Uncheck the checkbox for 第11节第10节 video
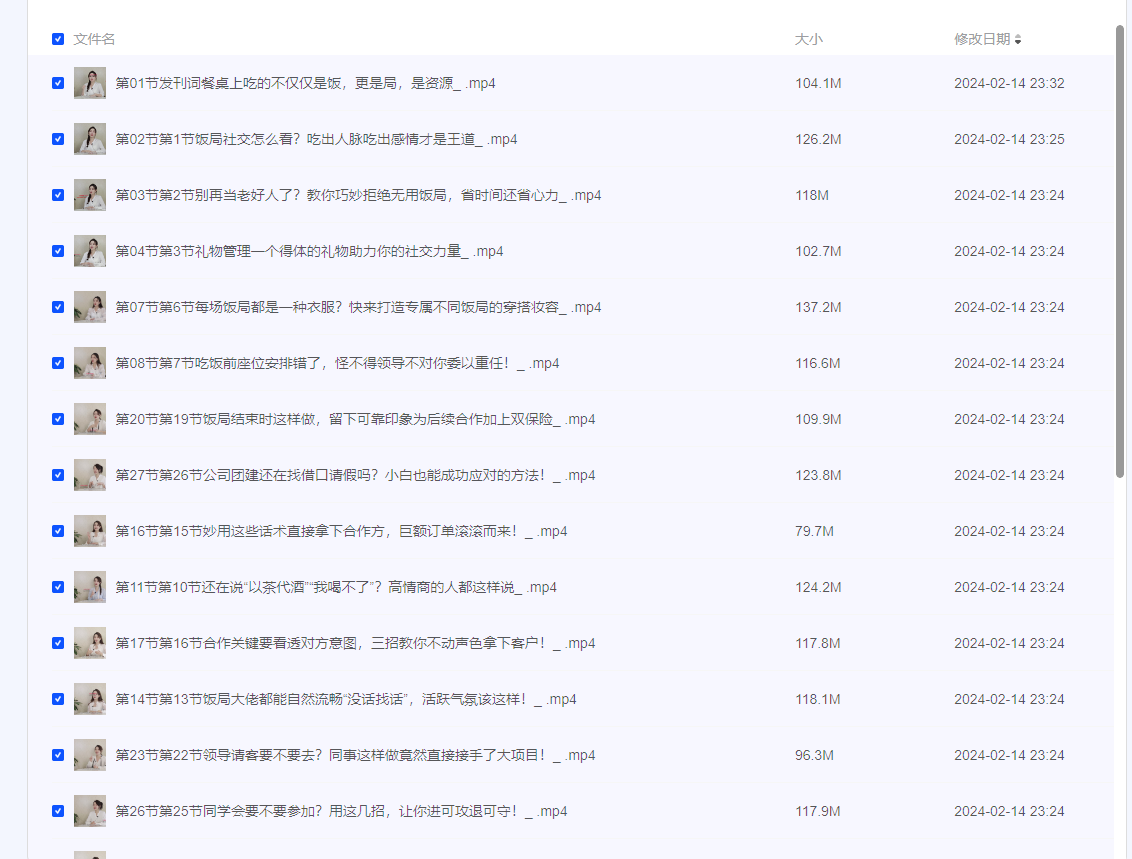This screenshot has height=859, width=1132. 58,587
